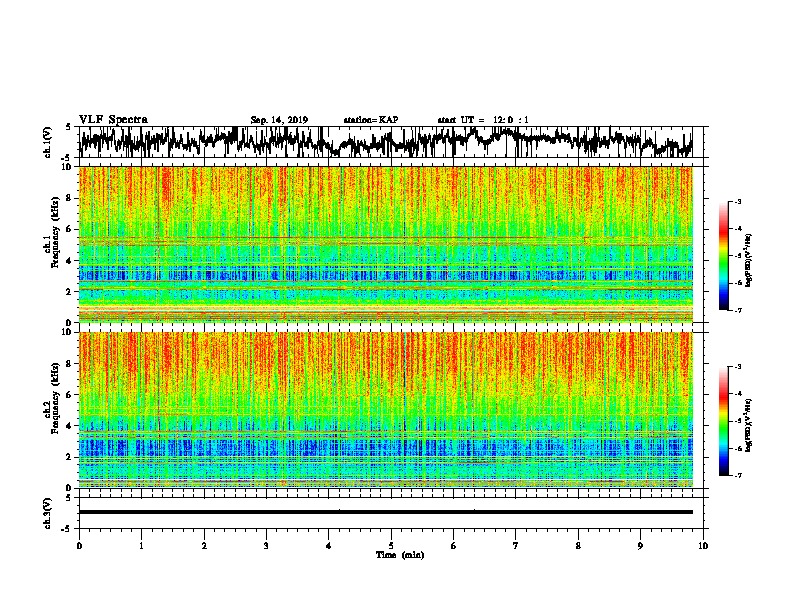Click the time axis tick label '0'
This screenshot has height=612, width=792.
[79, 546]
